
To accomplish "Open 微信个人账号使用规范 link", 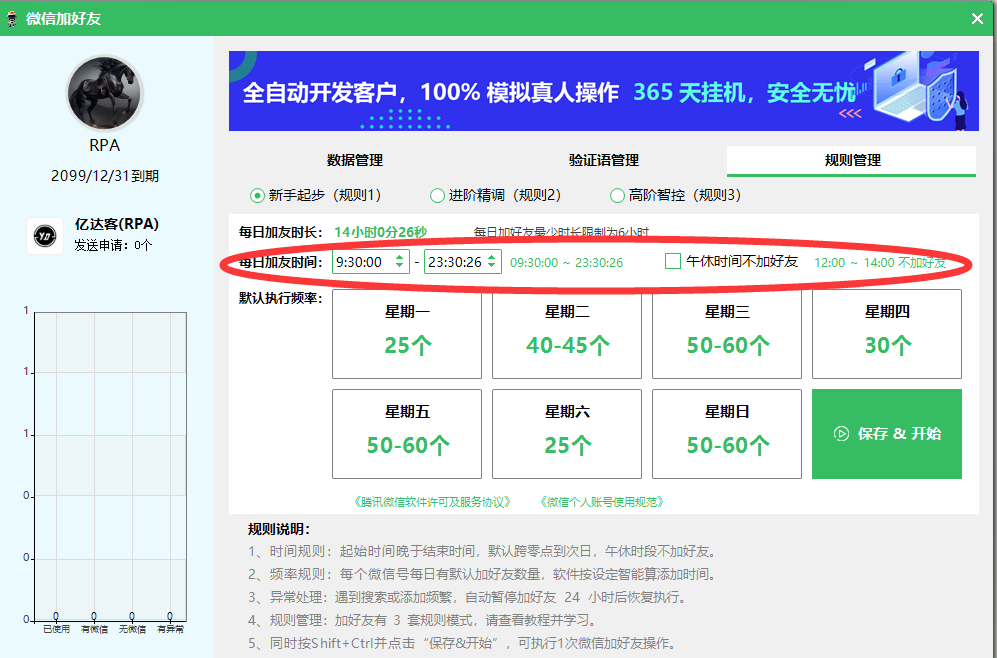I will pyautogui.click(x=602, y=502).
